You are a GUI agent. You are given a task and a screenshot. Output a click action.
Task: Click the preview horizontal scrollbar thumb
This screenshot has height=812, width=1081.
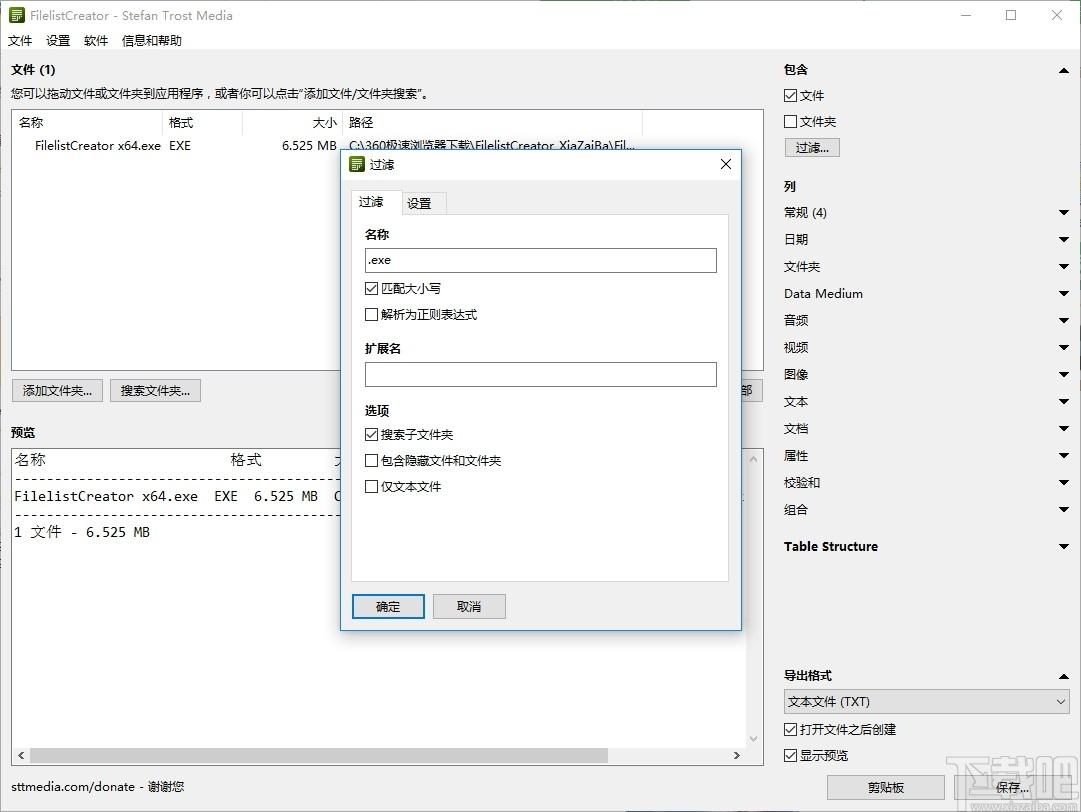click(319, 755)
